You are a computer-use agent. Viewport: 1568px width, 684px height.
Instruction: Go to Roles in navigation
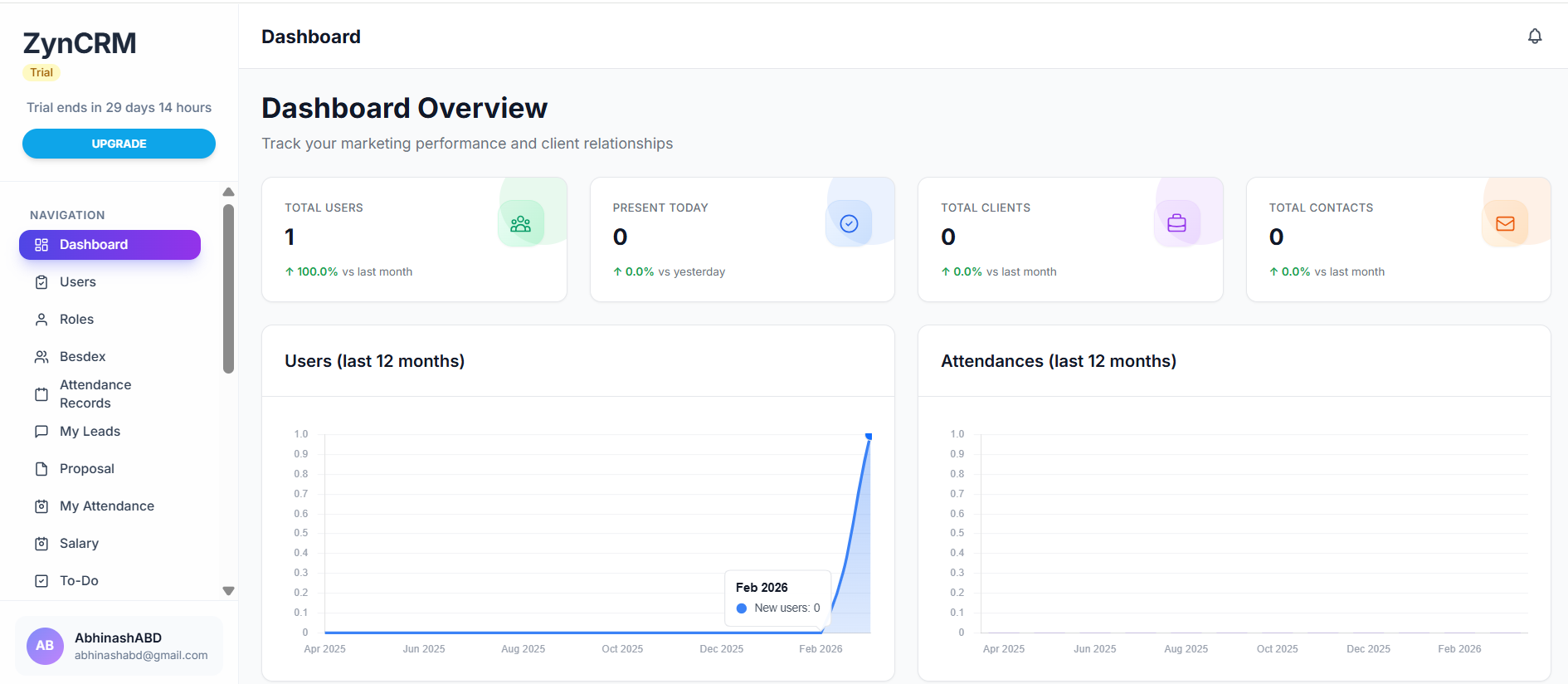pyautogui.click(x=76, y=320)
